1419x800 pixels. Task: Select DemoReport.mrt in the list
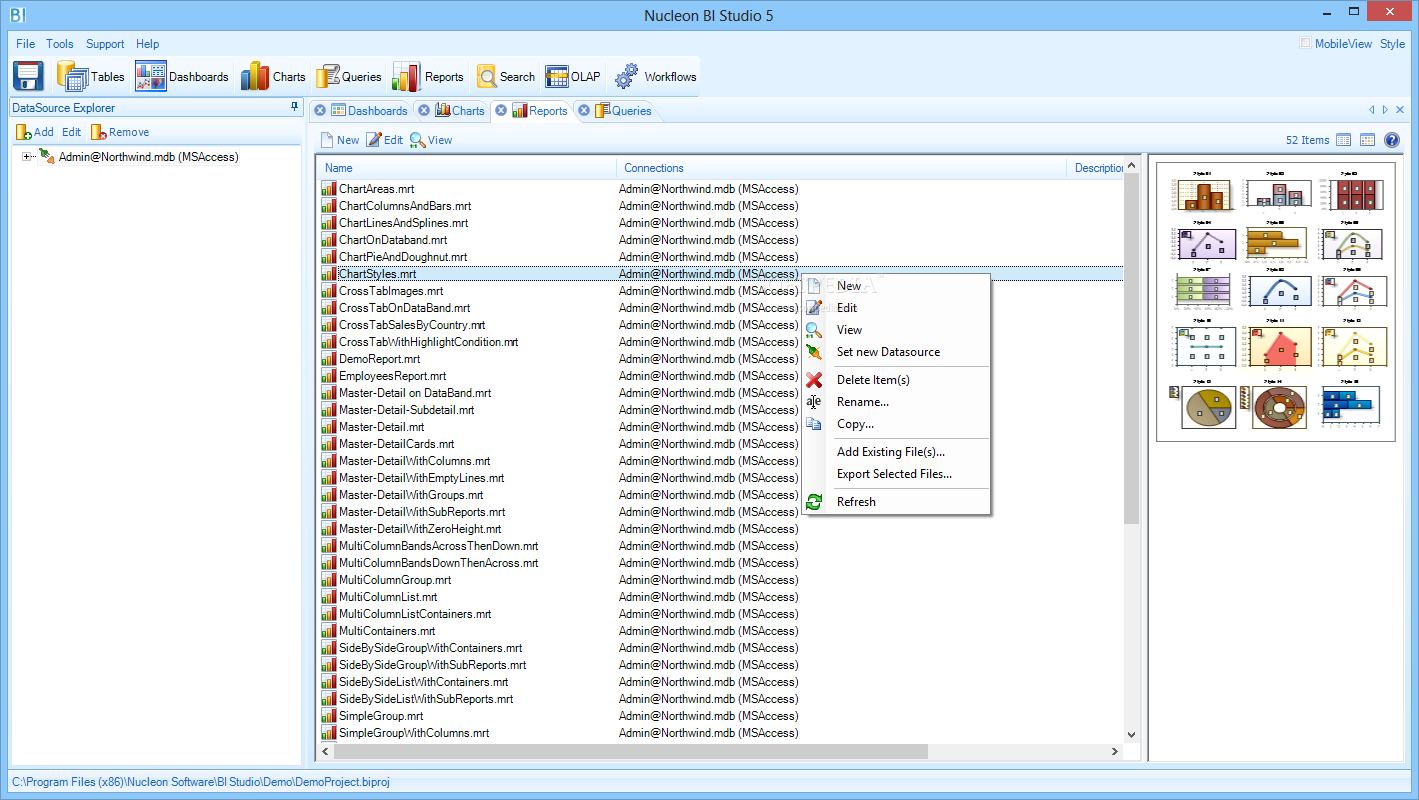point(379,359)
